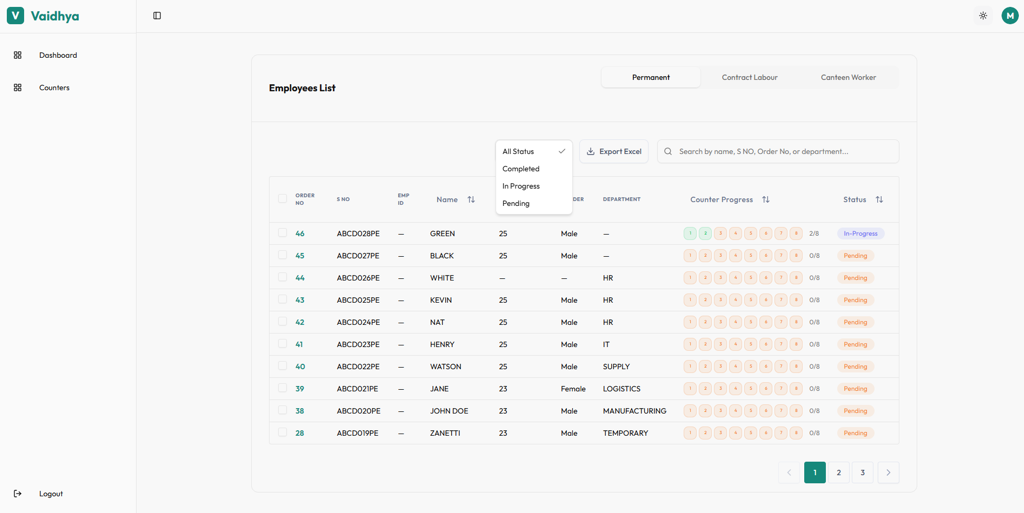Check the row checkbox for GREEN
The width and height of the screenshot is (1024, 513).
pos(282,232)
